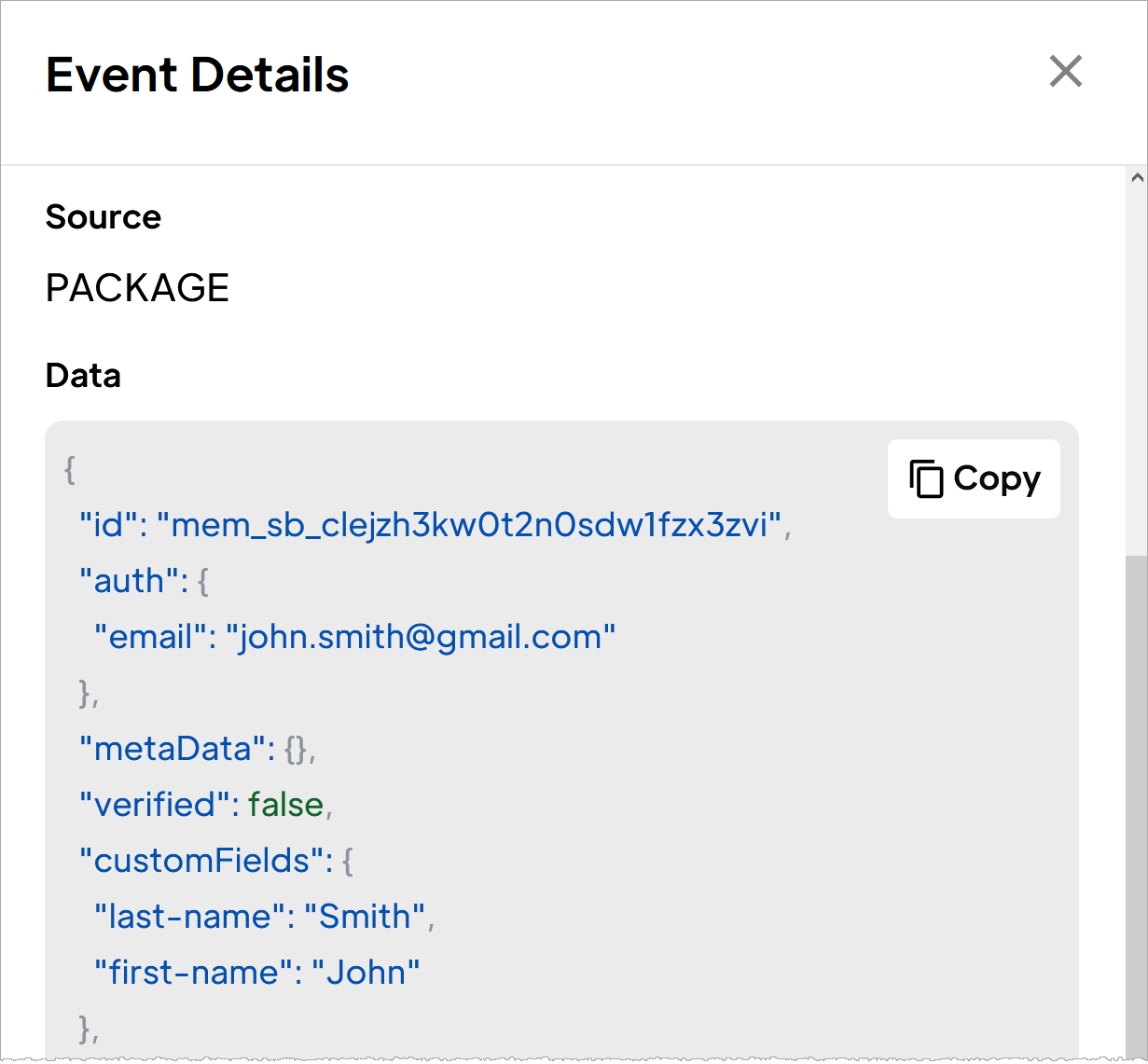Image resolution: width=1148 pixels, height=1064 pixels.
Task: Click the john.smith@gmail.com email value
Action: pos(422,637)
